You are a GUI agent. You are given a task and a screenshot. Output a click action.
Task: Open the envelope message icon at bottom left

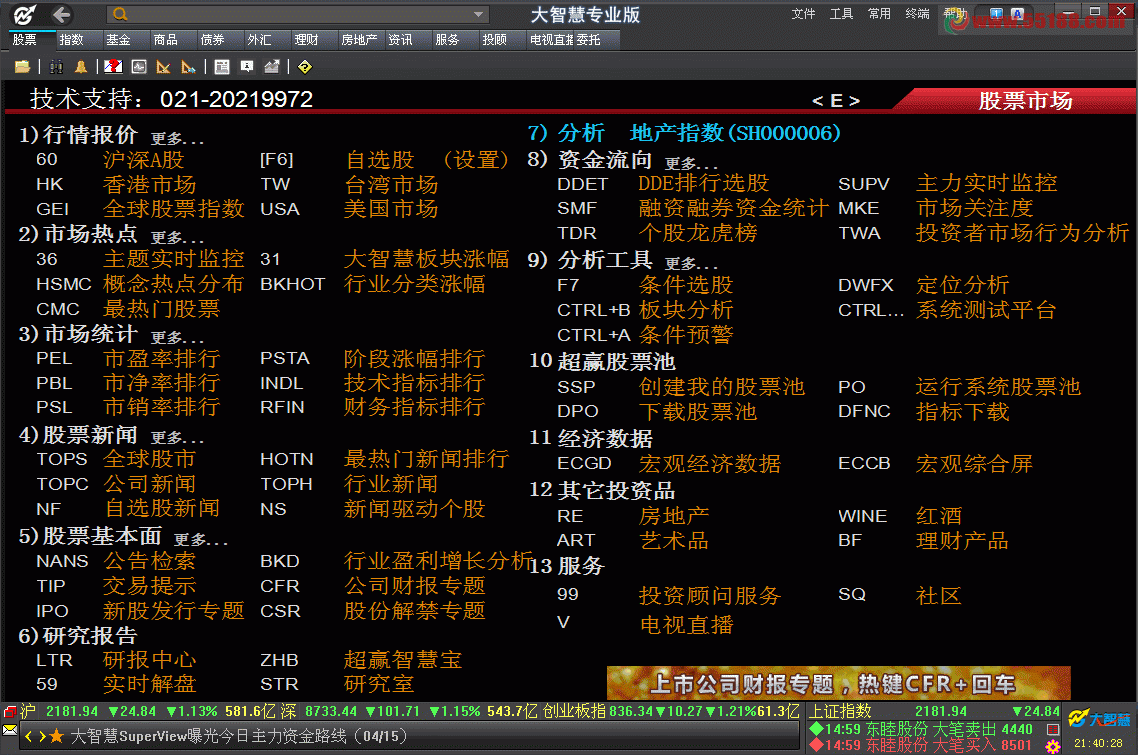click(10, 730)
